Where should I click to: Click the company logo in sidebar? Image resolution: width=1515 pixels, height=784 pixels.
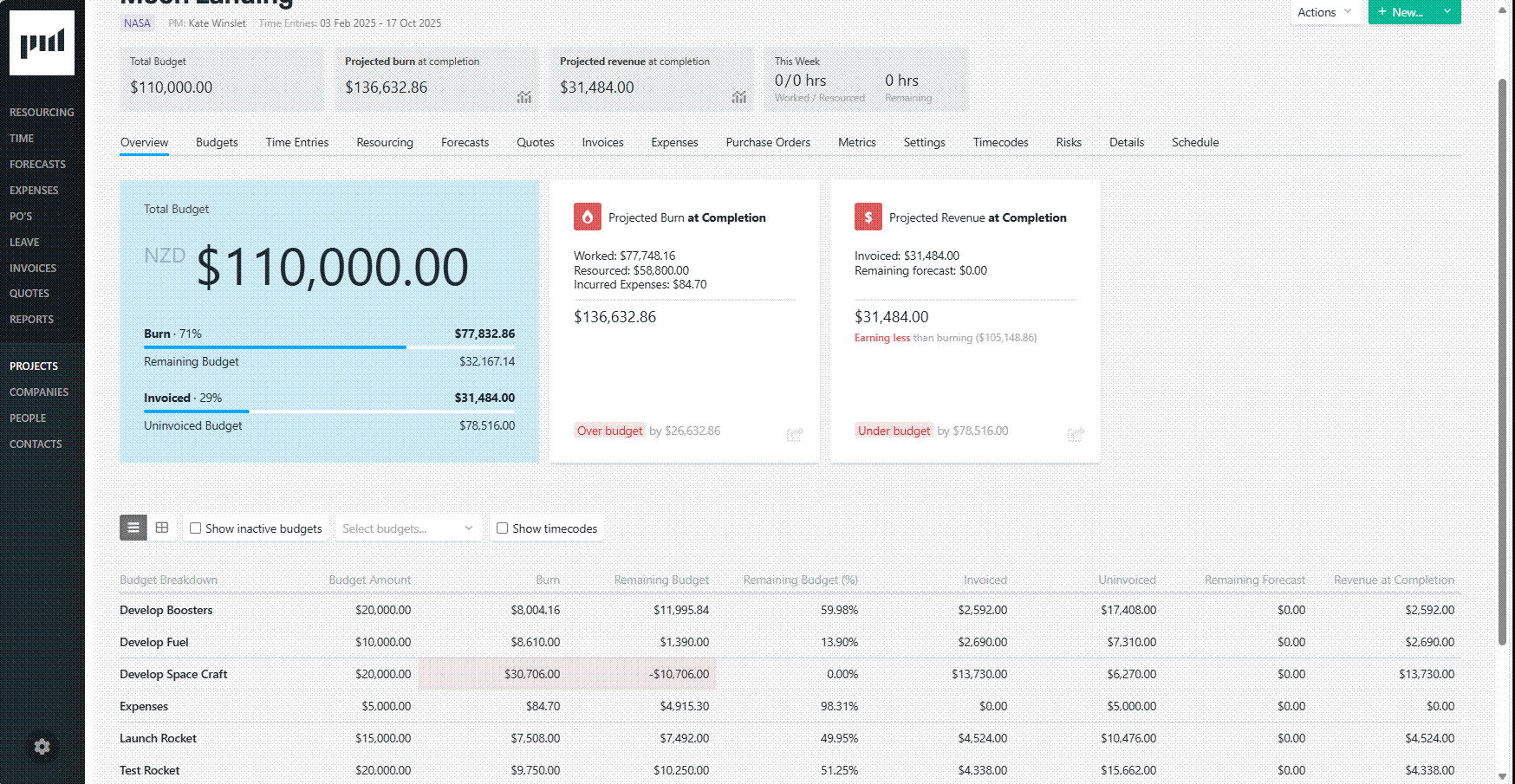42,43
